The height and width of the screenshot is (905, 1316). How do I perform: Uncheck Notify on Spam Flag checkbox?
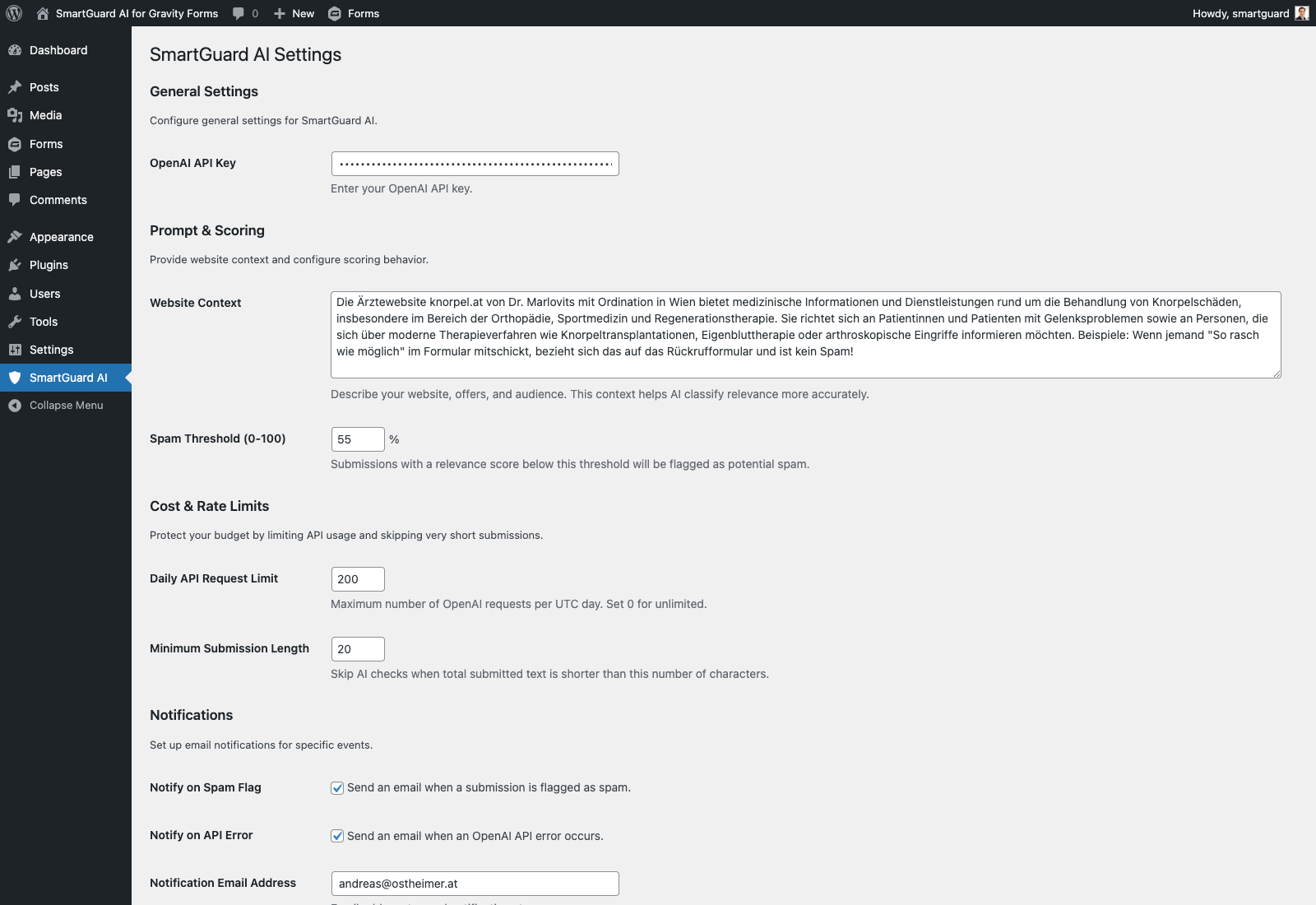(337, 788)
